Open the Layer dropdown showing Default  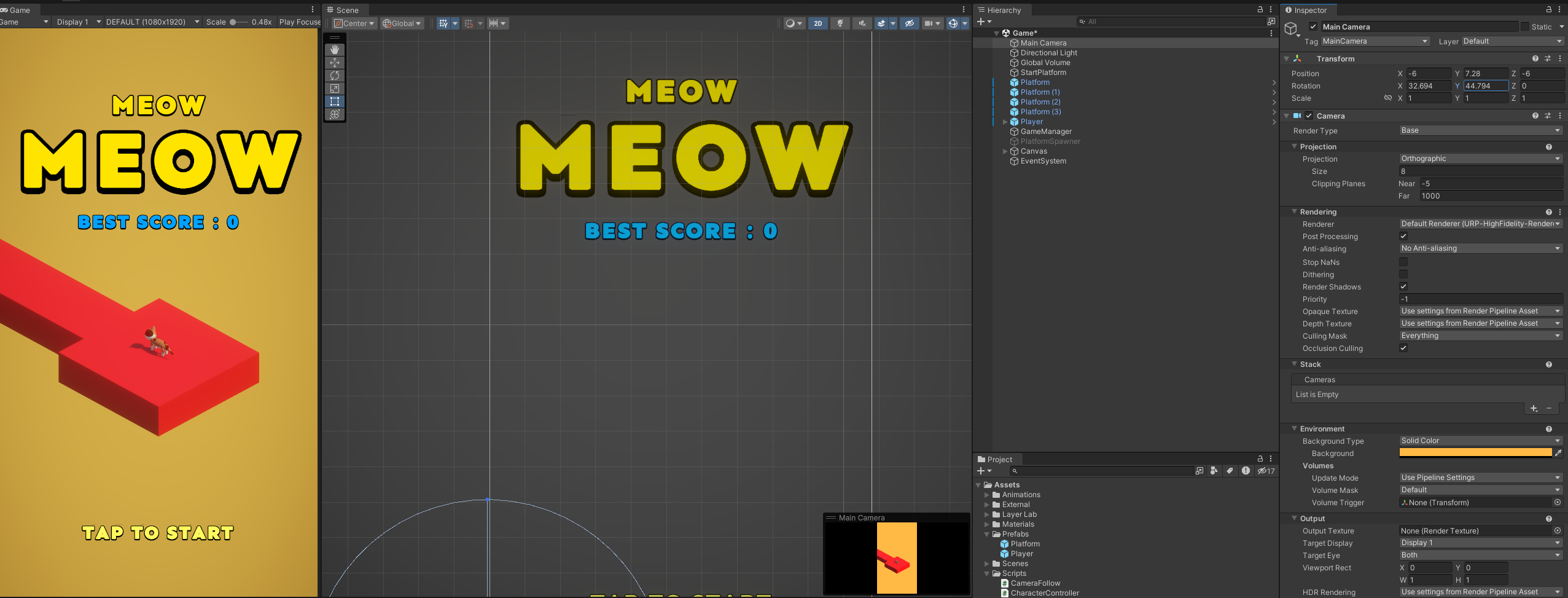coord(1512,41)
